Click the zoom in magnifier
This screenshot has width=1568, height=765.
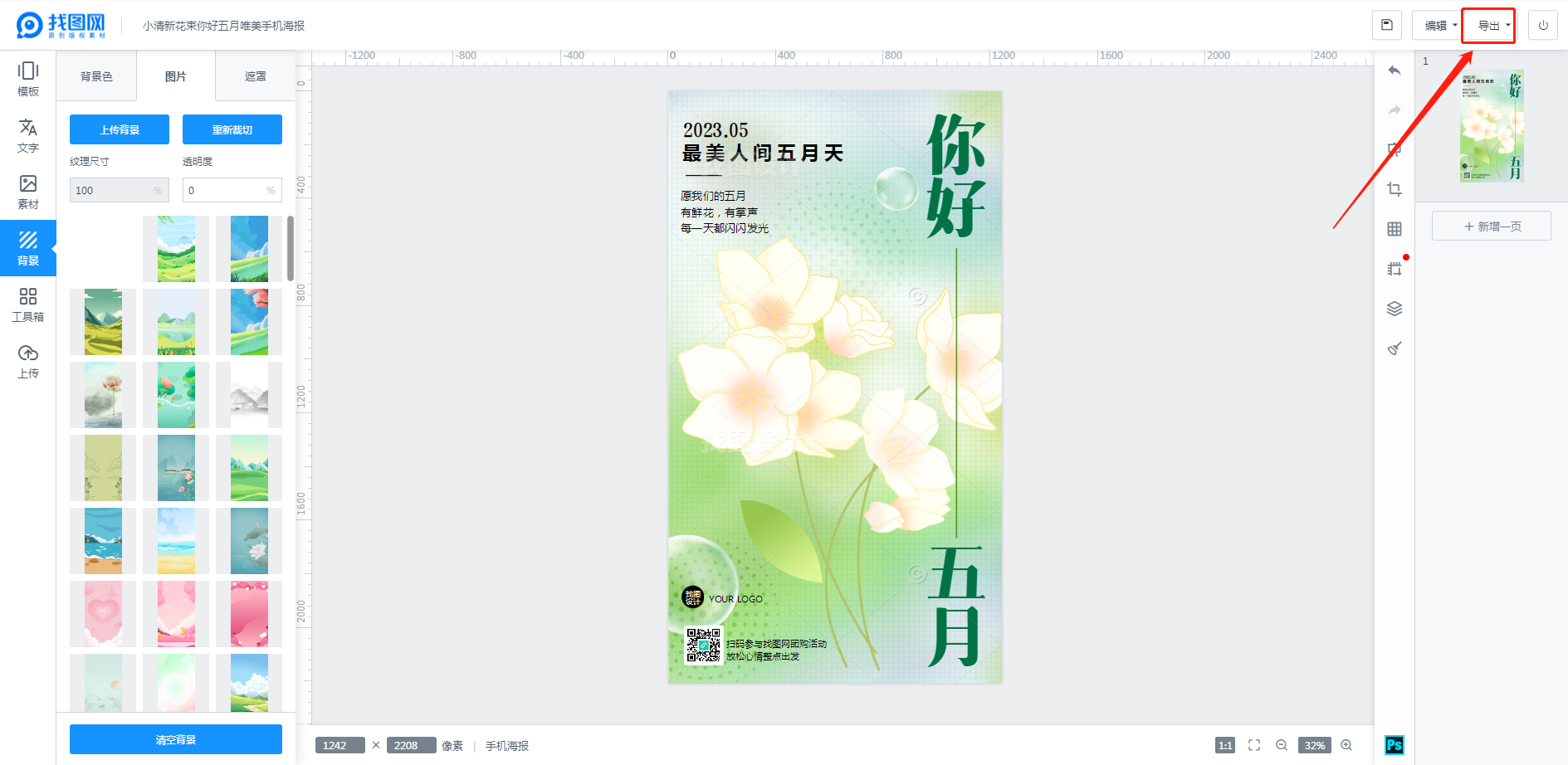(1346, 745)
